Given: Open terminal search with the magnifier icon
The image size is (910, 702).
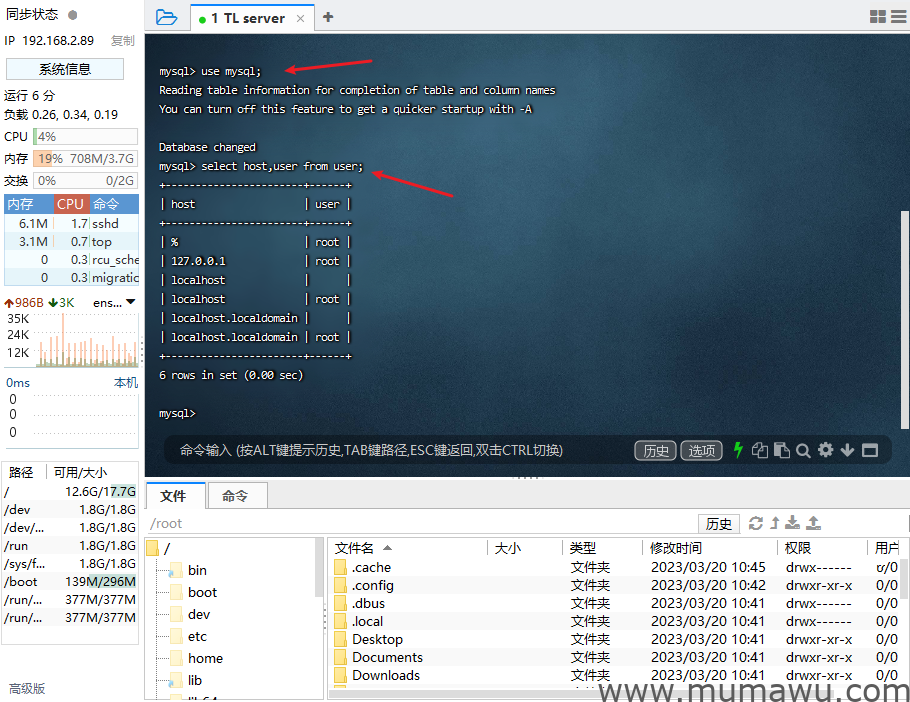Looking at the screenshot, I should [x=803, y=450].
